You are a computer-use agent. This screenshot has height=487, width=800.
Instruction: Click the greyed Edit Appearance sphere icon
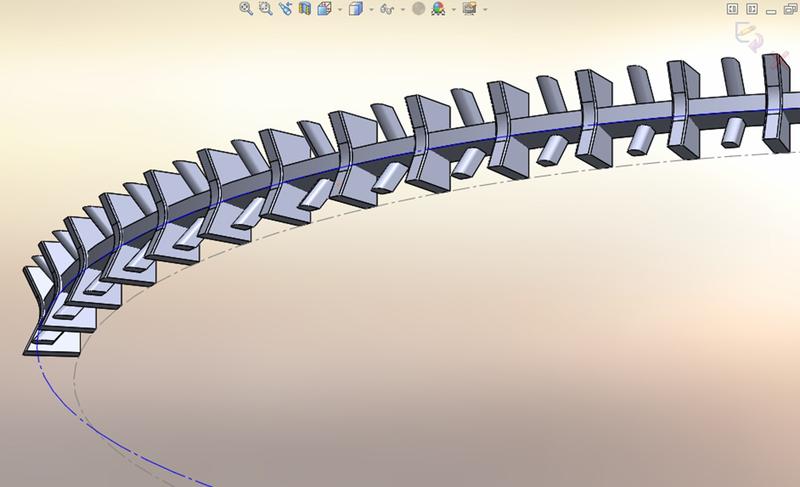pos(418,9)
